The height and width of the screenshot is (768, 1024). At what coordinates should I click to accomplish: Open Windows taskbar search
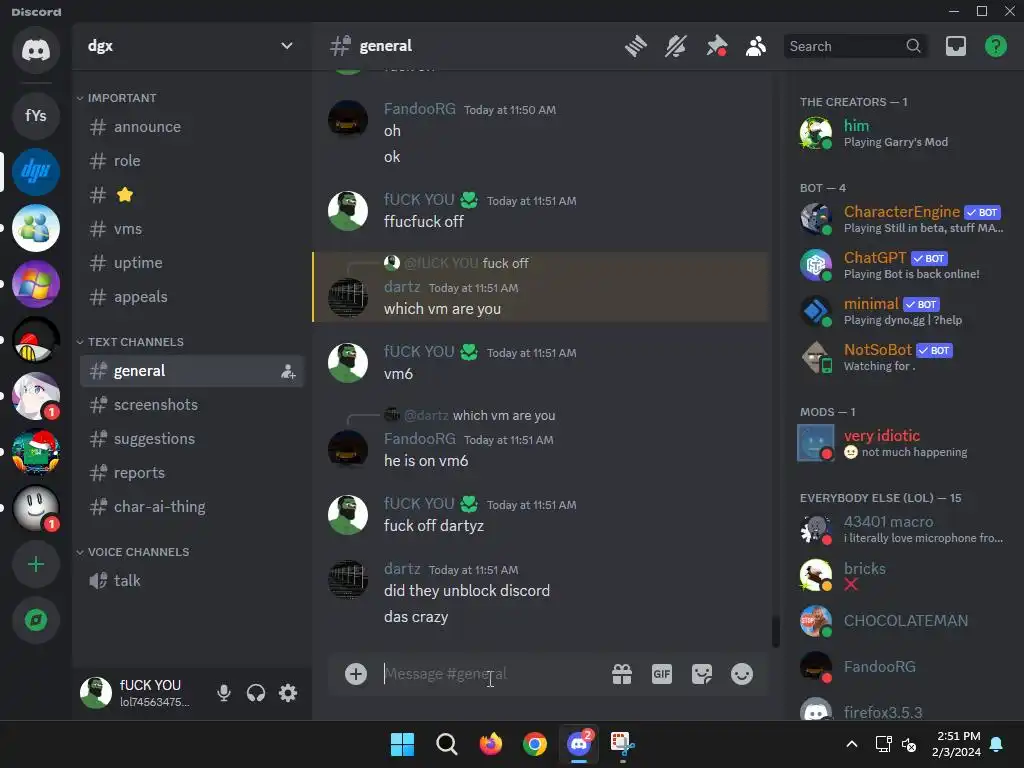point(447,744)
